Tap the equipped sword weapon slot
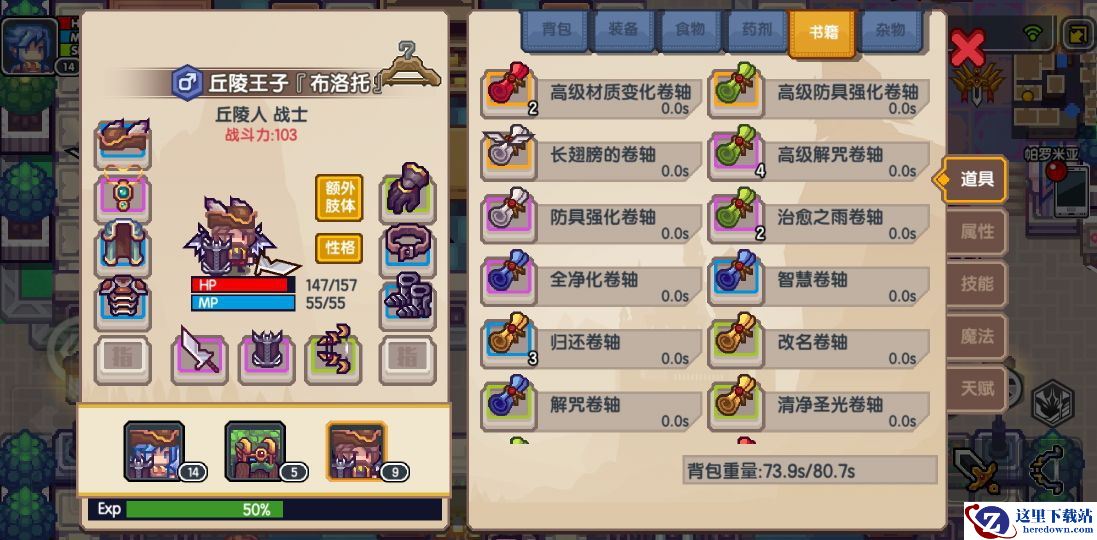 (x=199, y=359)
